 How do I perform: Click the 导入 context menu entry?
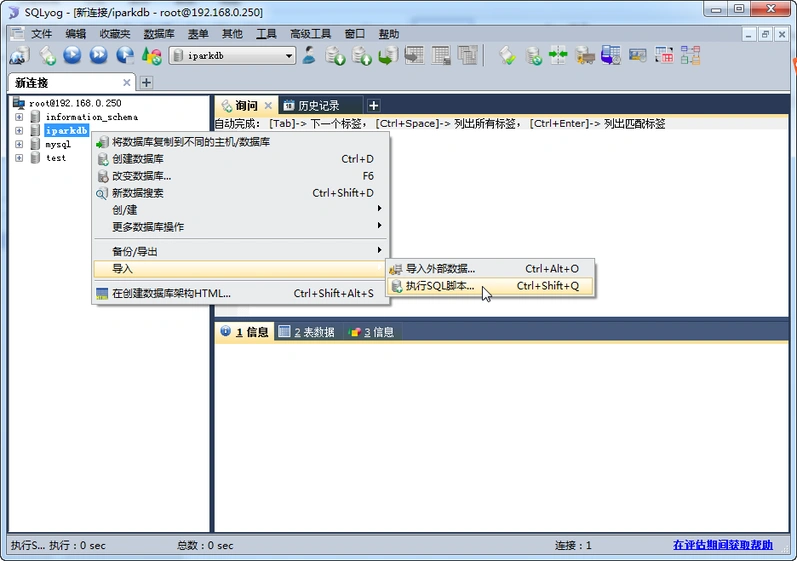[240, 268]
